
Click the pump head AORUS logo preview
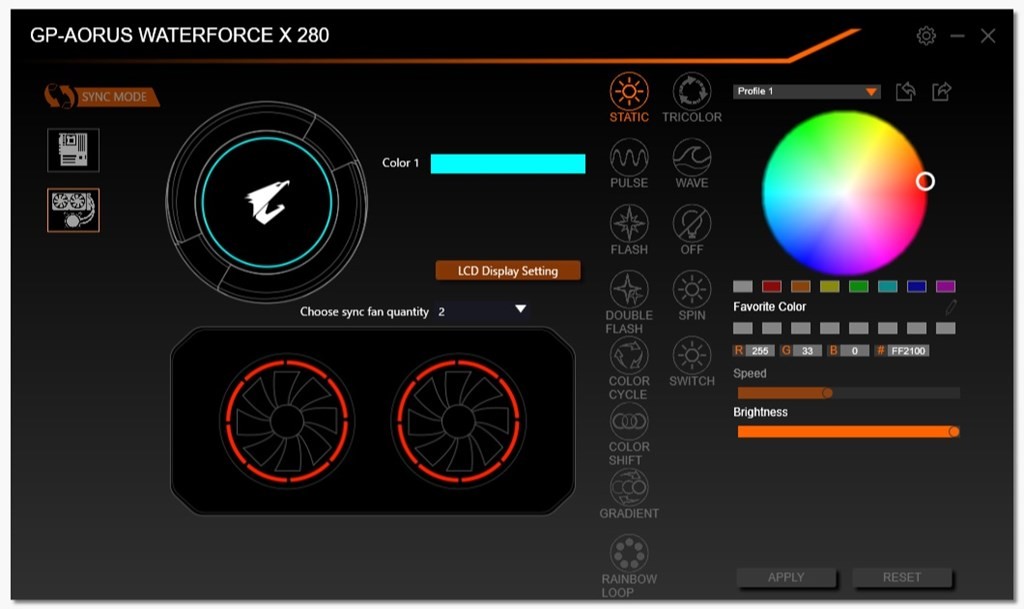[x=267, y=202]
